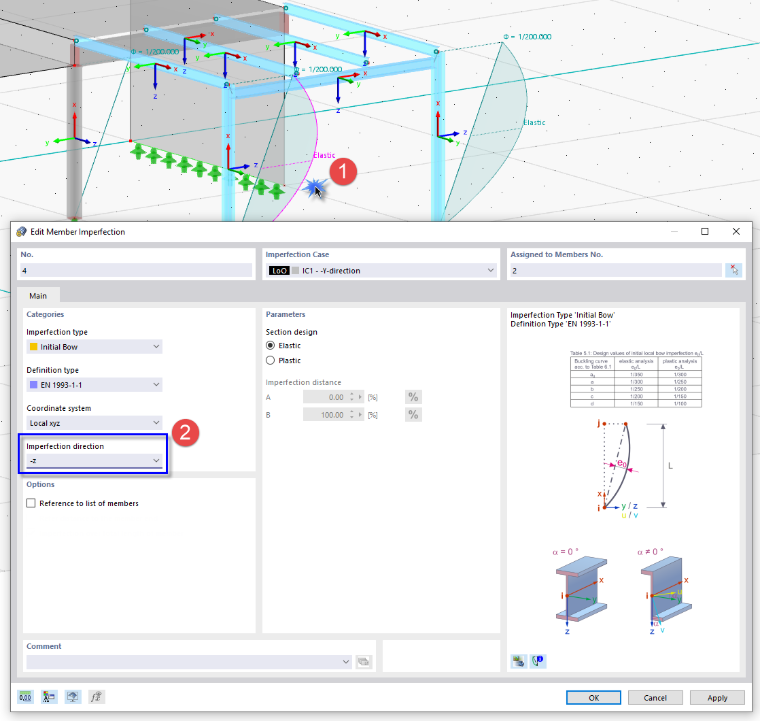Maximize the Edit Member Imperfection dialog
The image size is (760, 721).
tap(705, 232)
